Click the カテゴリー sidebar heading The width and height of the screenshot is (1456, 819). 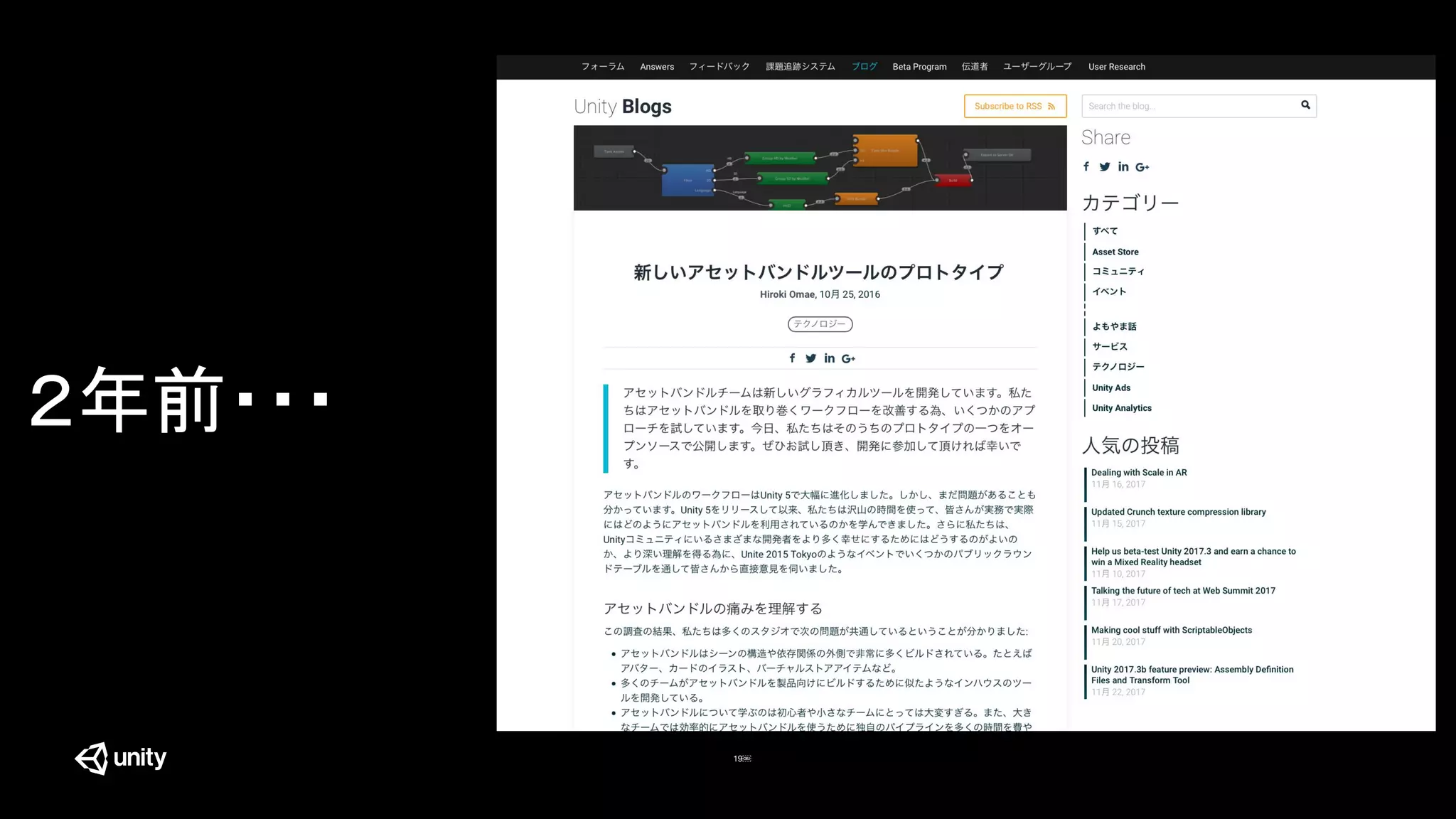tap(1130, 203)
